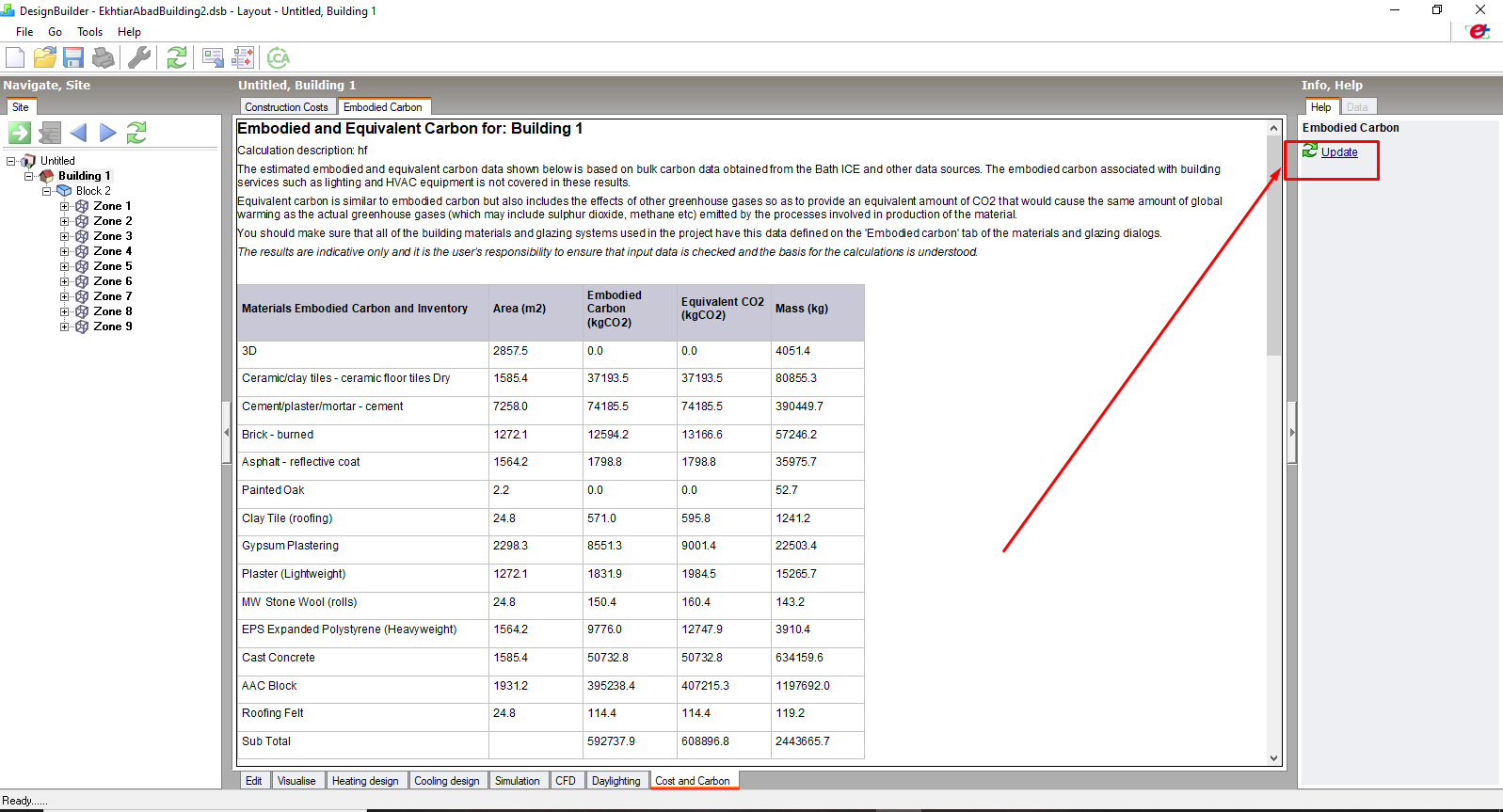Click the scroll down arrow of report
Screen dimensions: 1503x812
[1273, 757]
